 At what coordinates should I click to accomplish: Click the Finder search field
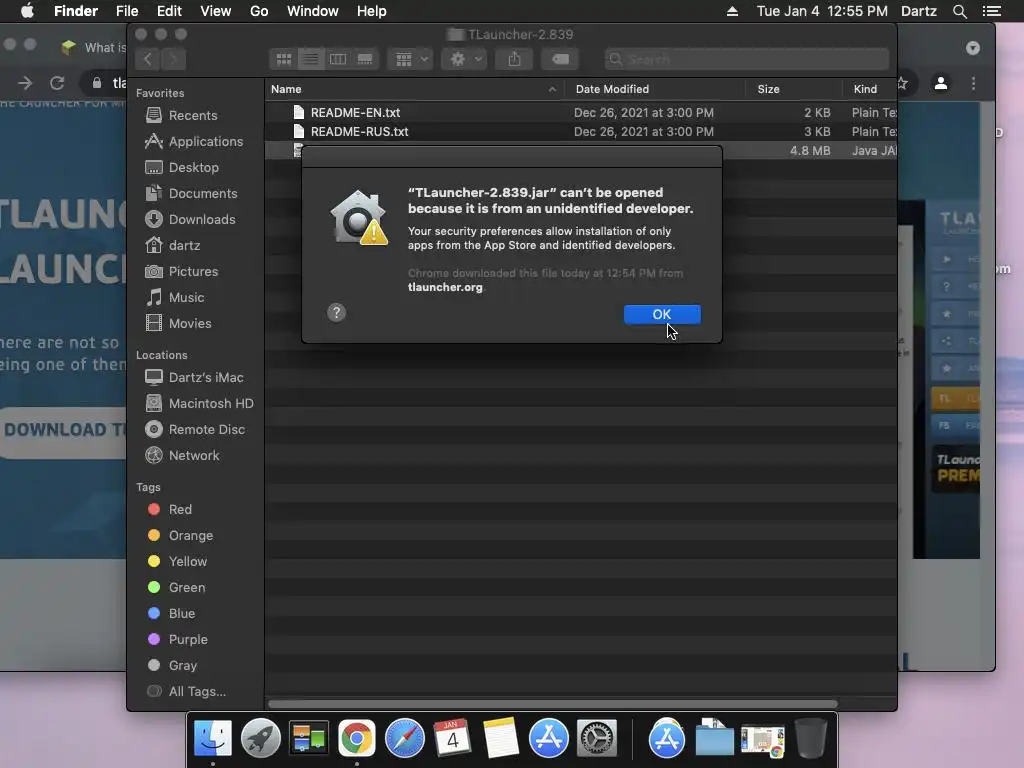tap(747, 59)
